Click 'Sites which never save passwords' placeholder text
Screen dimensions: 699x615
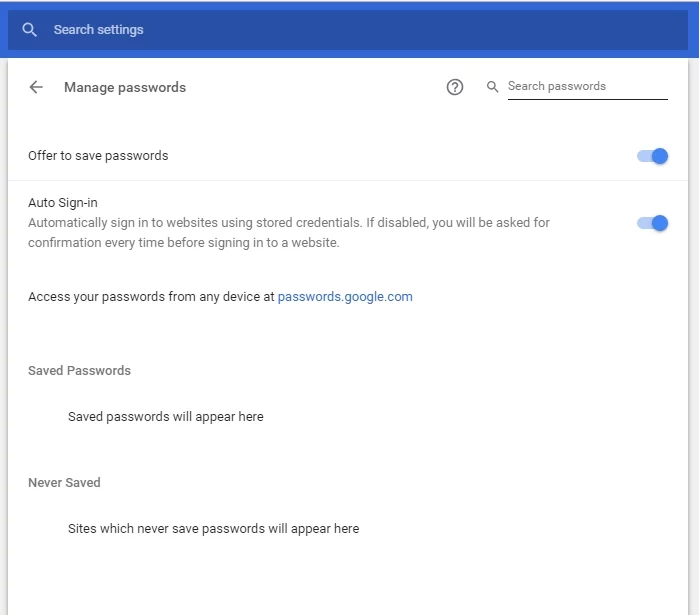pyautogui.click(x=213, y=529)
